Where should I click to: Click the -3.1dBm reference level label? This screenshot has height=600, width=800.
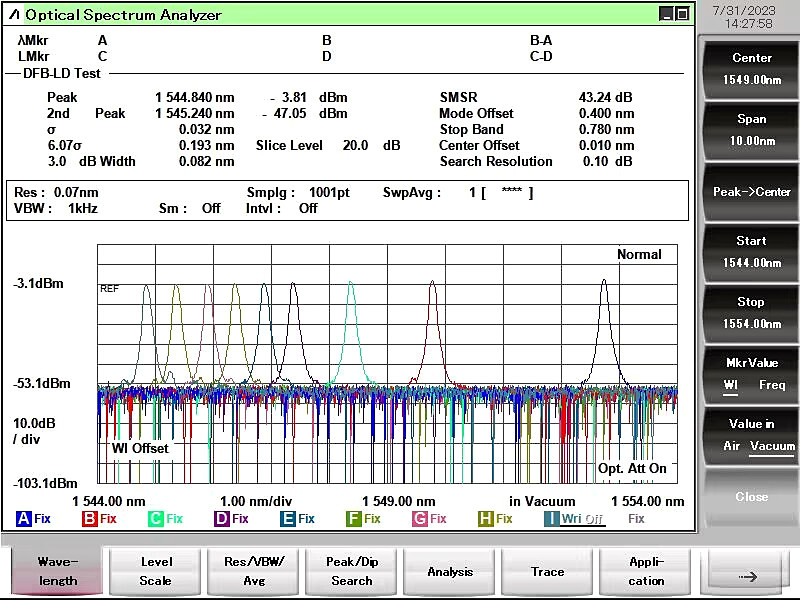(x=38, y=284)
